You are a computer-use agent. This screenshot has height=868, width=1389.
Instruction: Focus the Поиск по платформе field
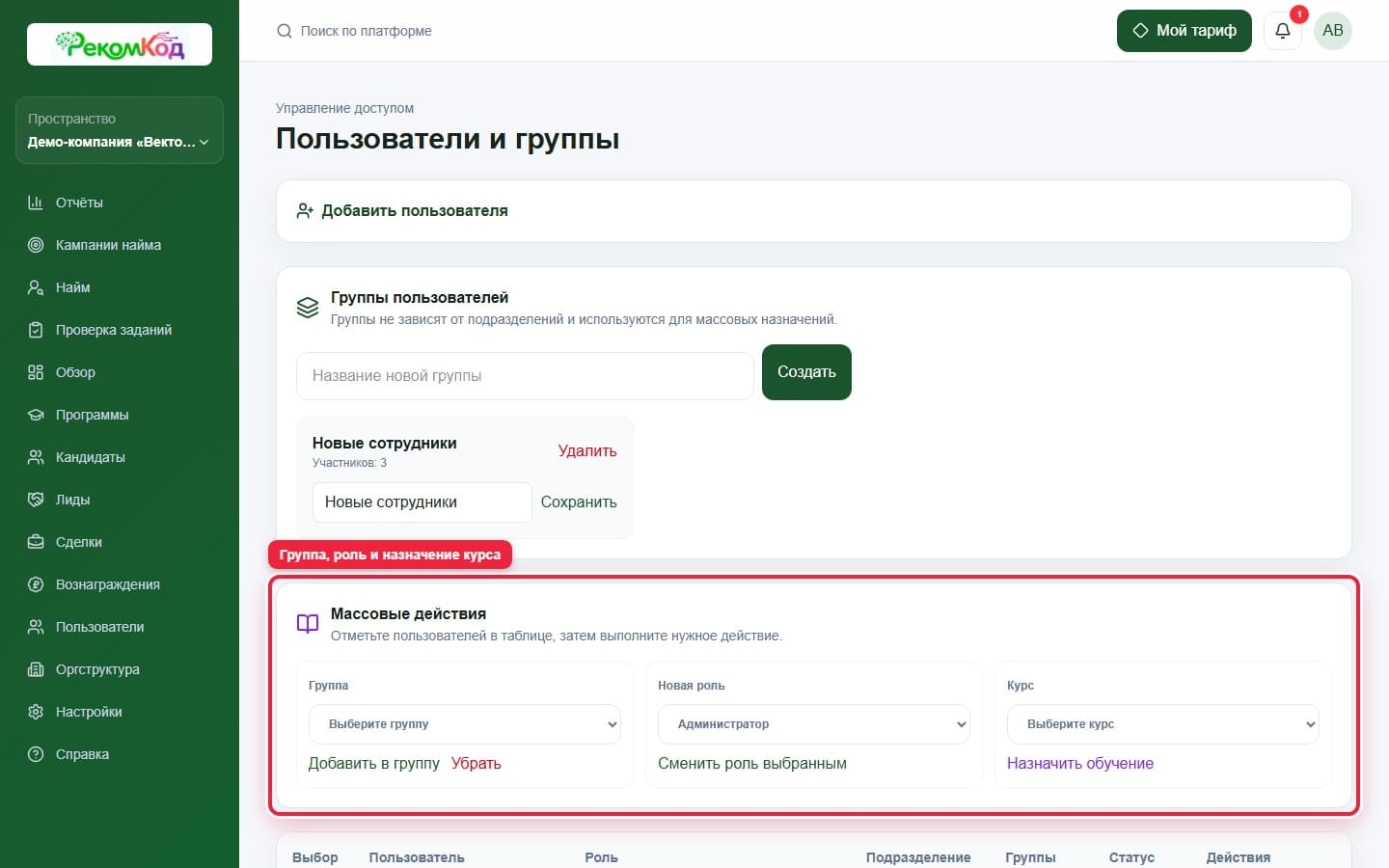[x=367, y=31]
